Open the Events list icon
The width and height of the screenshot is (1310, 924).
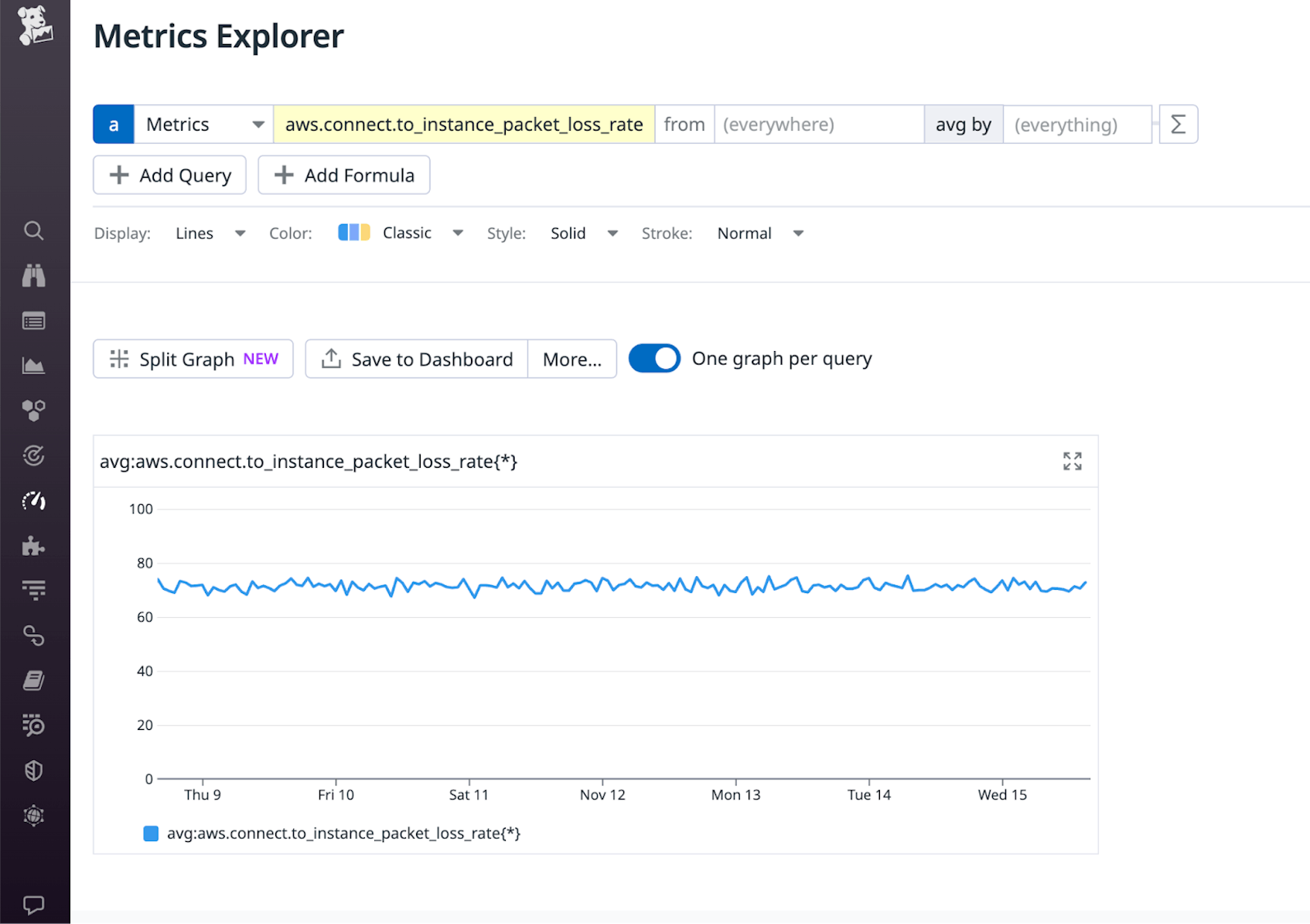pyautogui.click(x=34, y=320)
